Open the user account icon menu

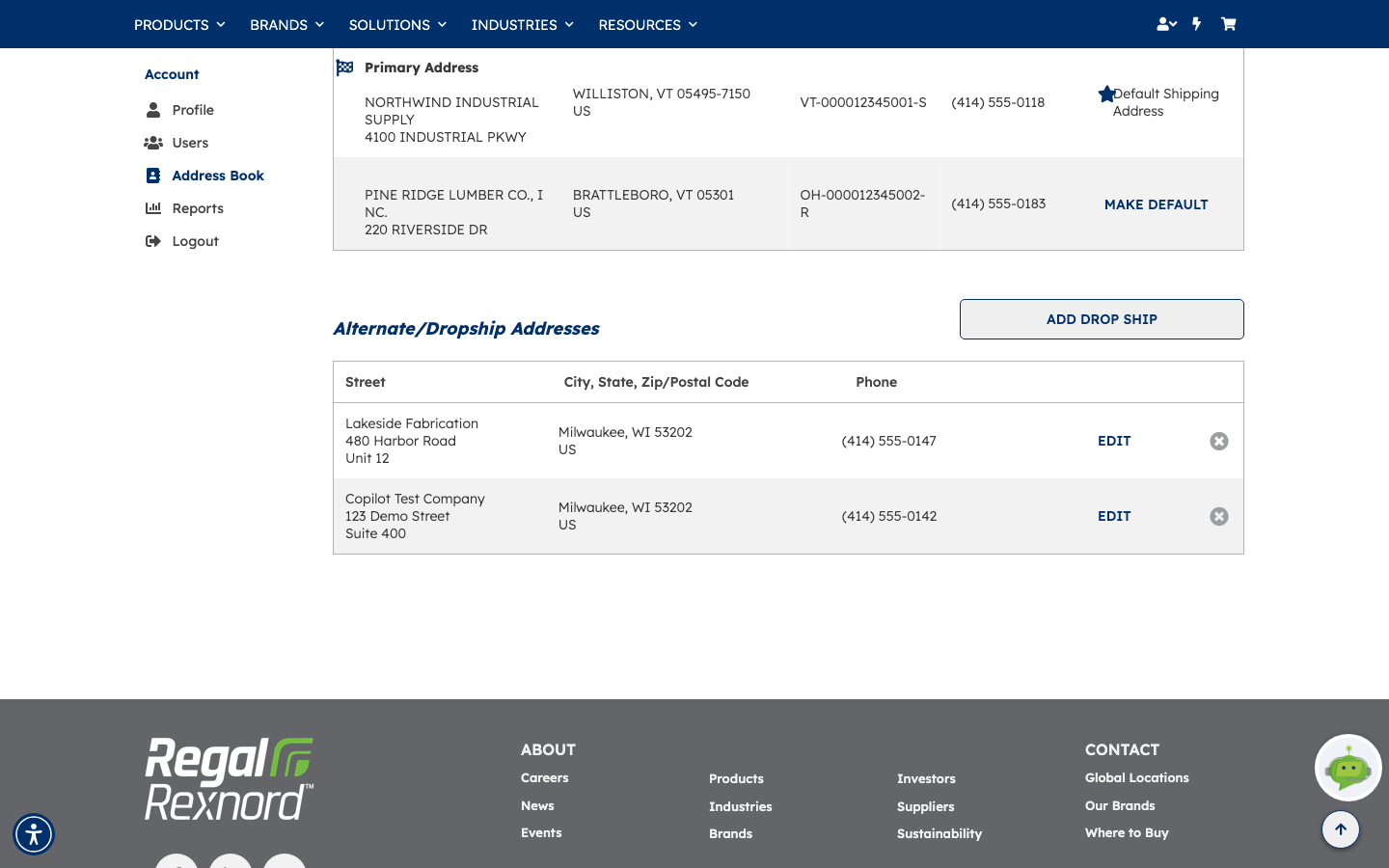coord(1166,24)
